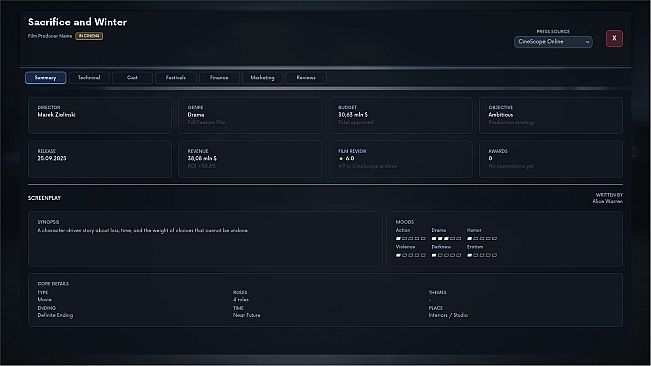Viewport: 651px width, 366px height.
Task: Switch to the Technical tab
Action: pos(89,78)
